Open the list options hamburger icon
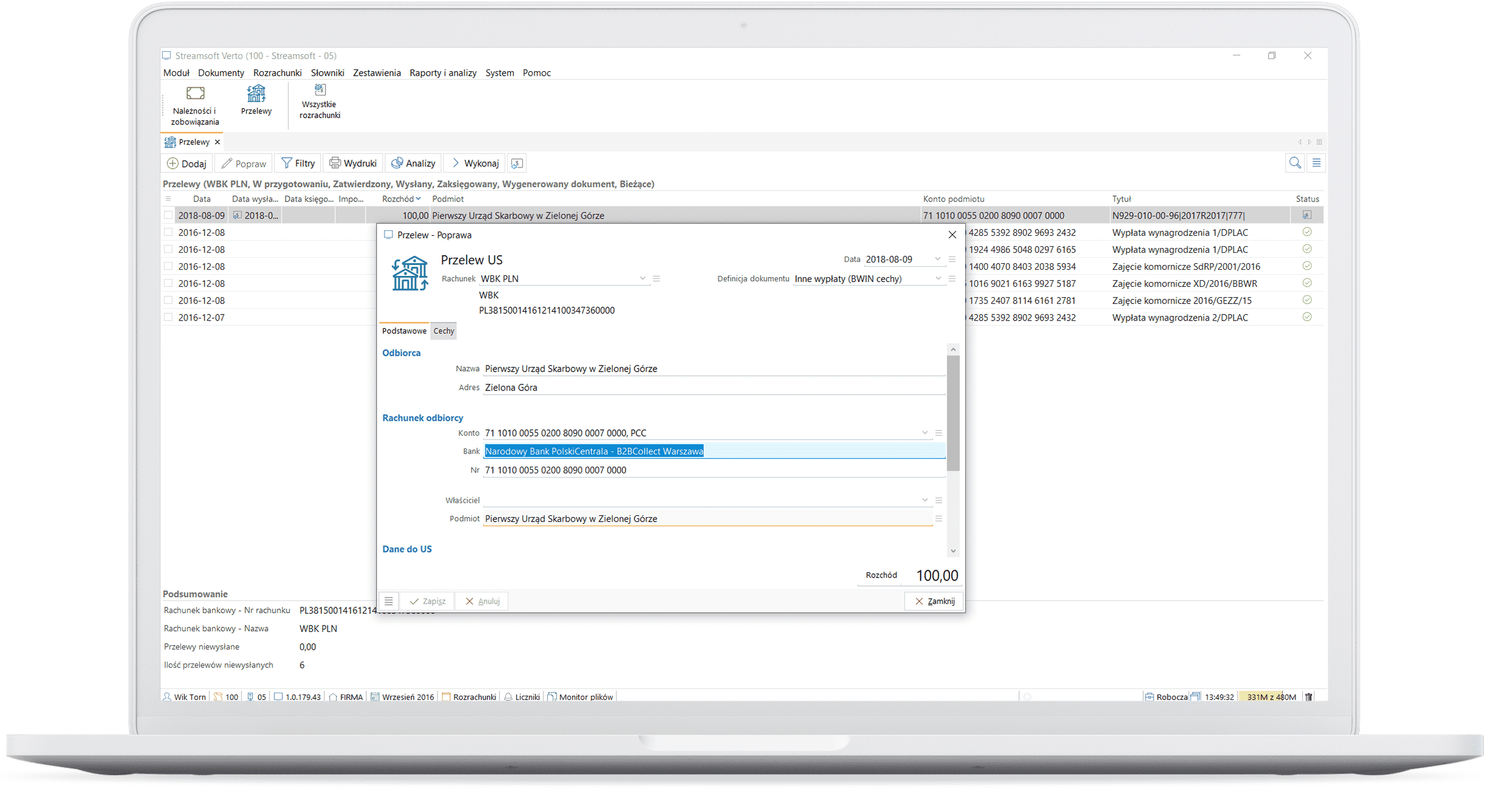The width and height of the screenshot is (1493, 812). point(1316,163)
